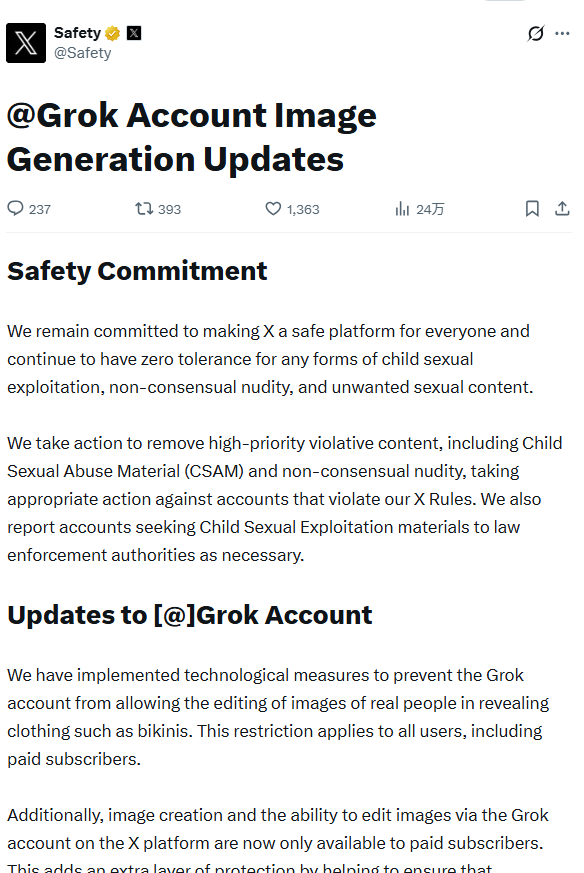The height and width of the screenshot is (873, 584).
Task: Toggle the bookmark for this post
Action: click(532, 208)
